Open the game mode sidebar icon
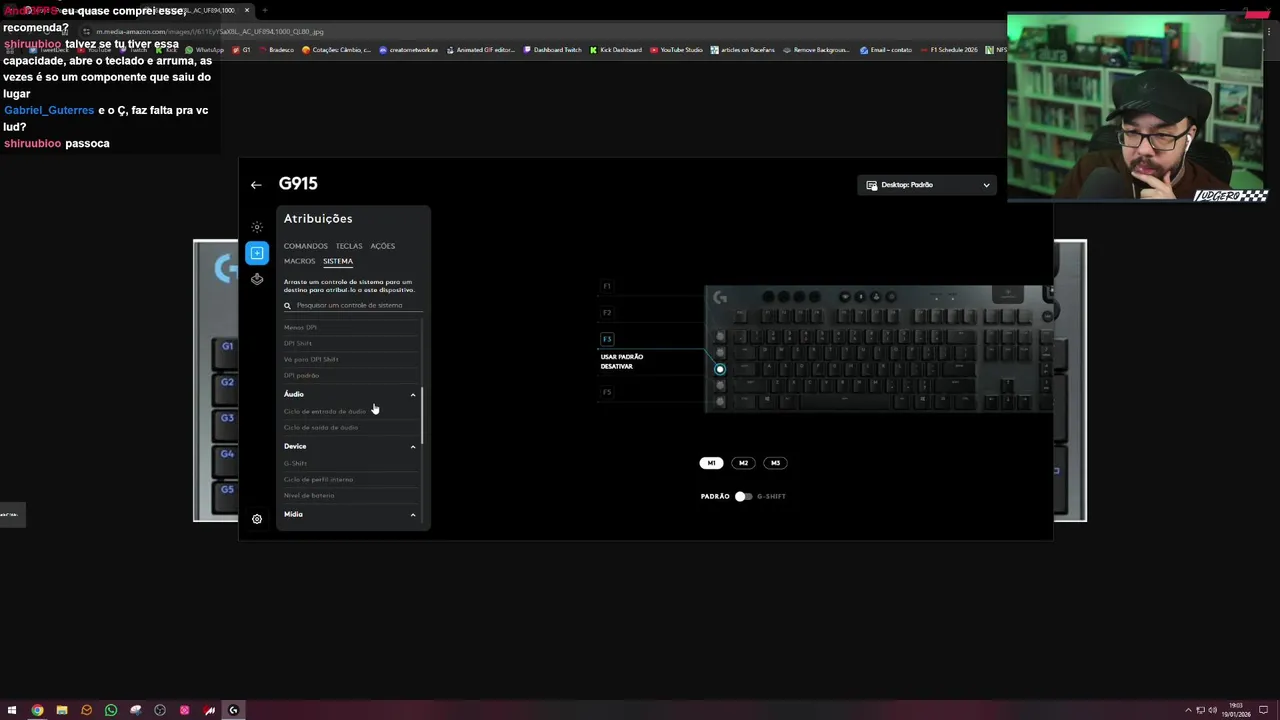 pyautogui.click(x=257, y=279)
